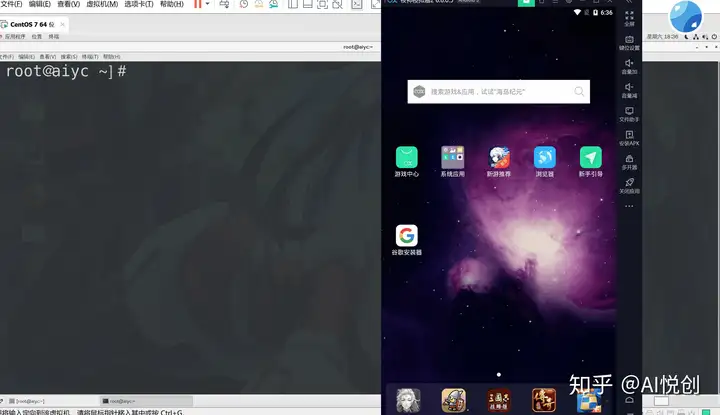Click 音量减 volume down in emulator sidebar
720x415 pixels.
(630, 90)
